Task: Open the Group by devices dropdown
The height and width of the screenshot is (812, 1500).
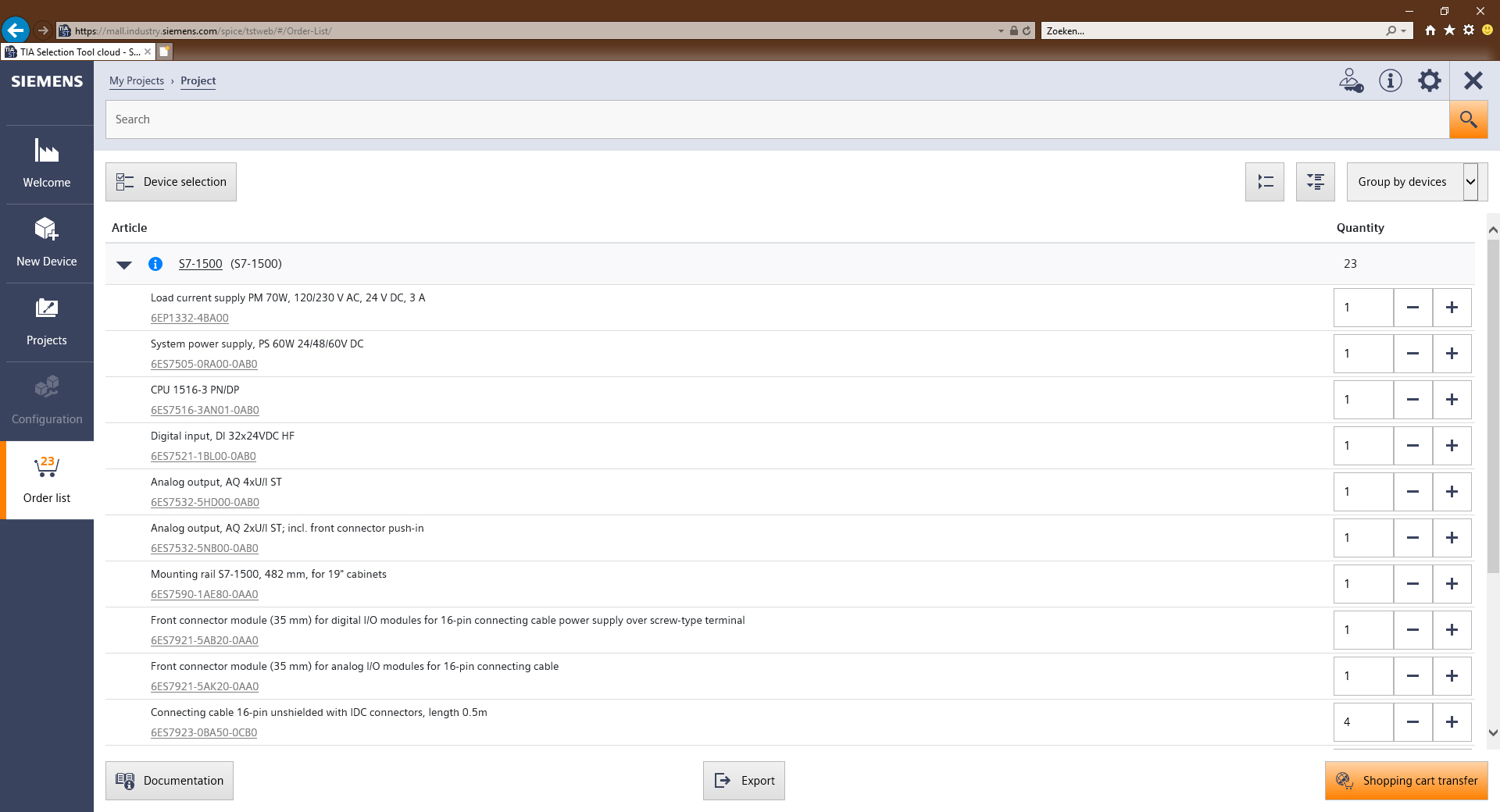Action: coord(1417,182)
